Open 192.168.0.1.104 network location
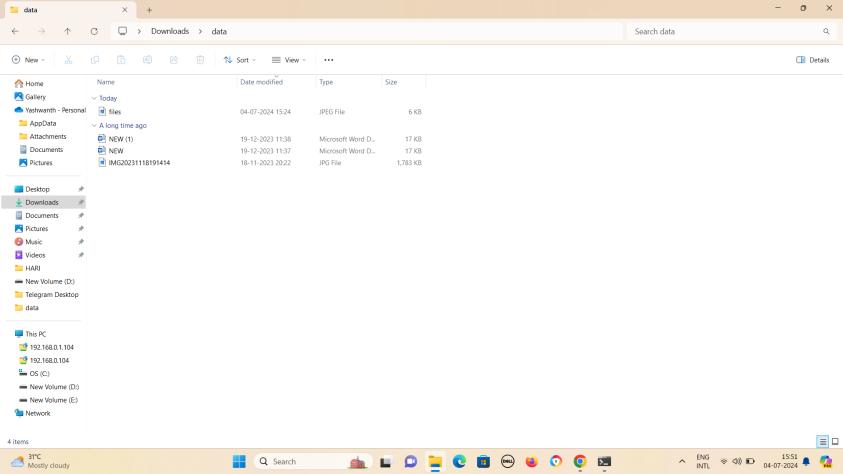This screenshot has height=474, width=843. [52, 347]
